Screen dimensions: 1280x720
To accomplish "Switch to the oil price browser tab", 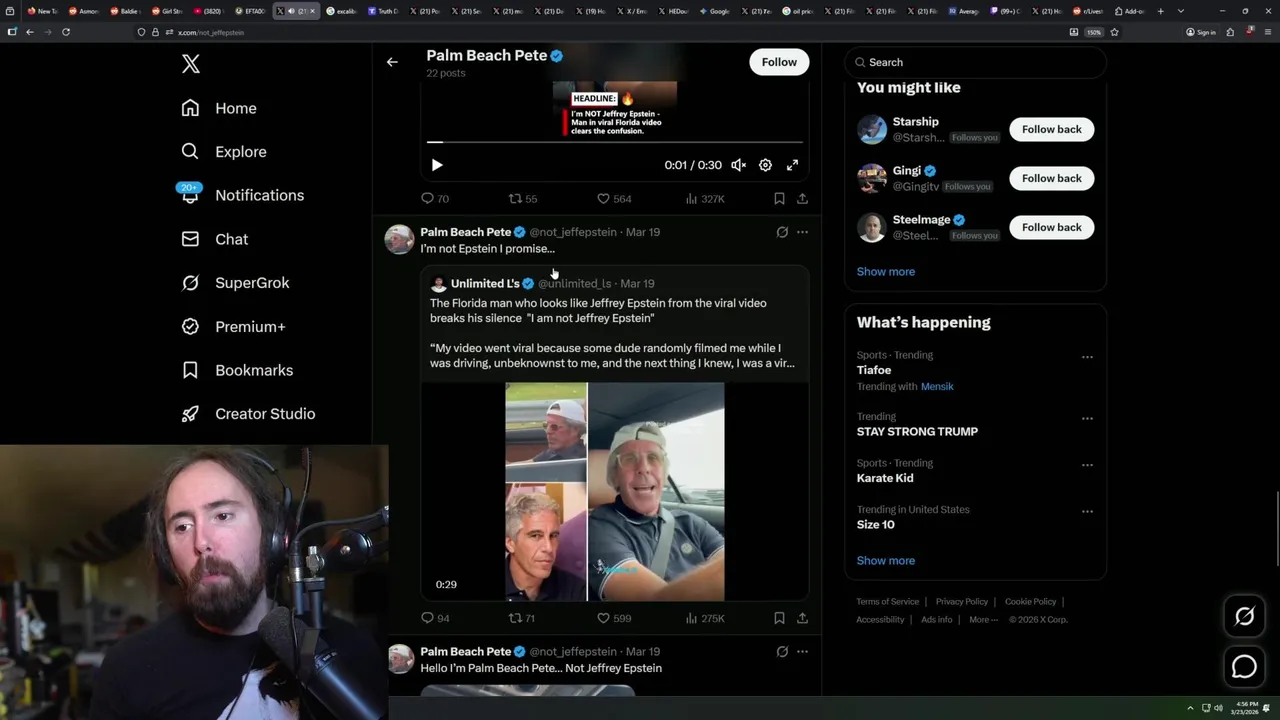I will [799, 11].
